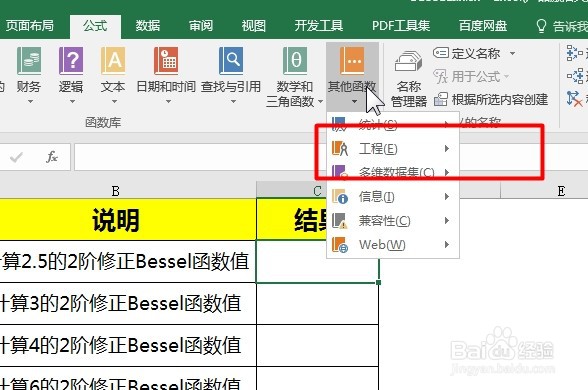This screenshot has width=588, height=390.
Task: Expand the Web(W) submenu arrow
Action: pos(447,244)
